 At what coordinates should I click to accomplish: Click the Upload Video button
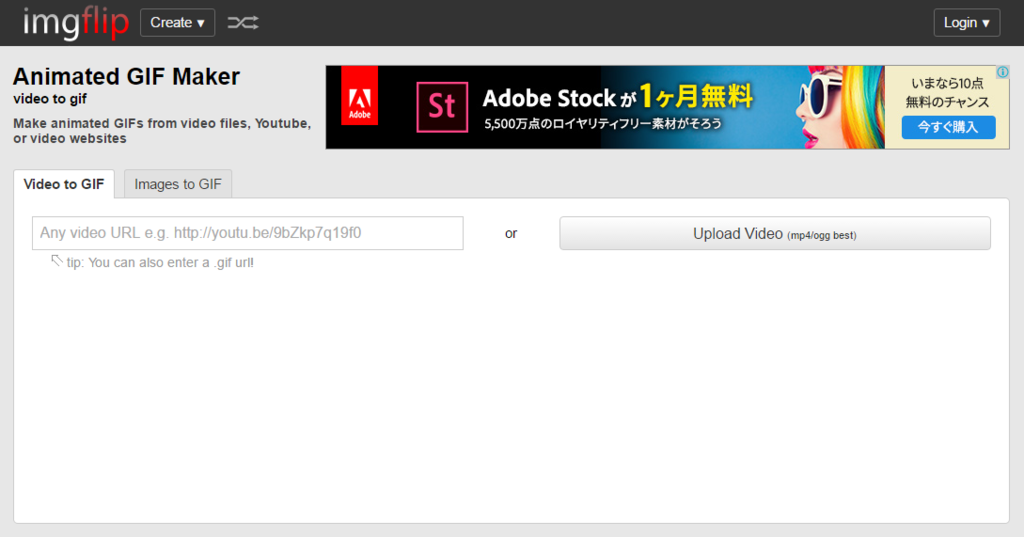[775, 234]
